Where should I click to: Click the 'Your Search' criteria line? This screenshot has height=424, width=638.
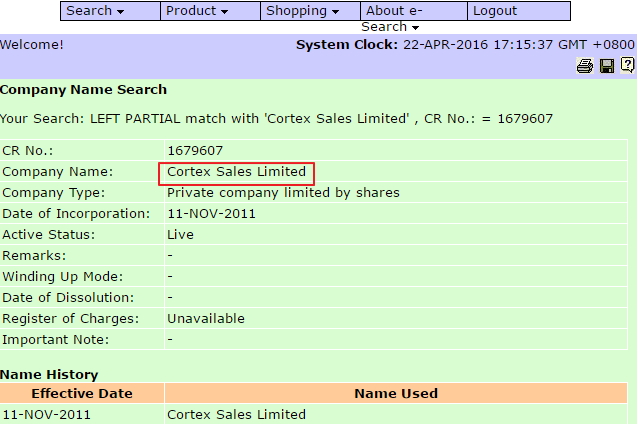coord(276,119)
